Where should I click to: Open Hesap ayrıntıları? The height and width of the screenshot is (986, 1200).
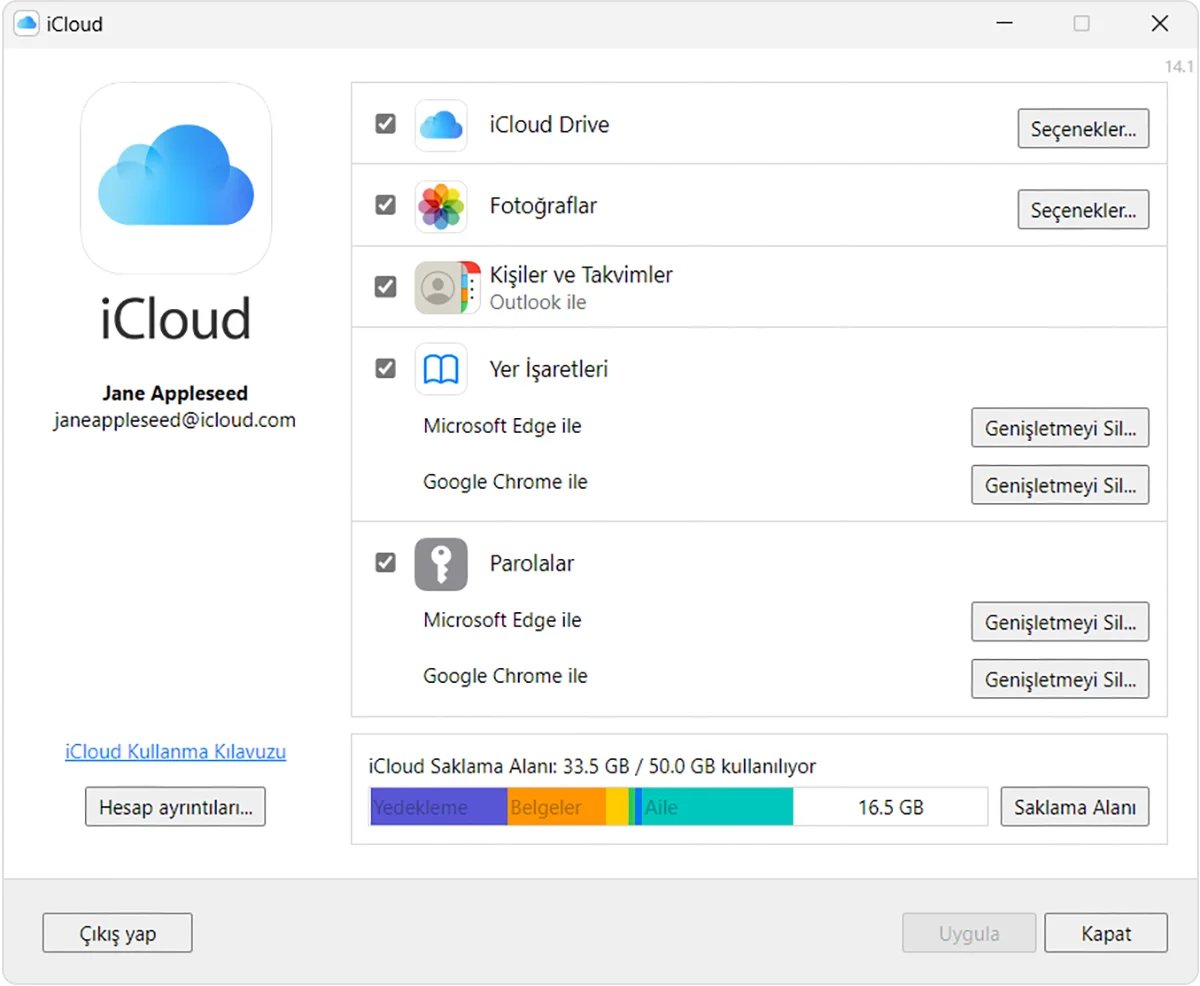coord(175,807)
